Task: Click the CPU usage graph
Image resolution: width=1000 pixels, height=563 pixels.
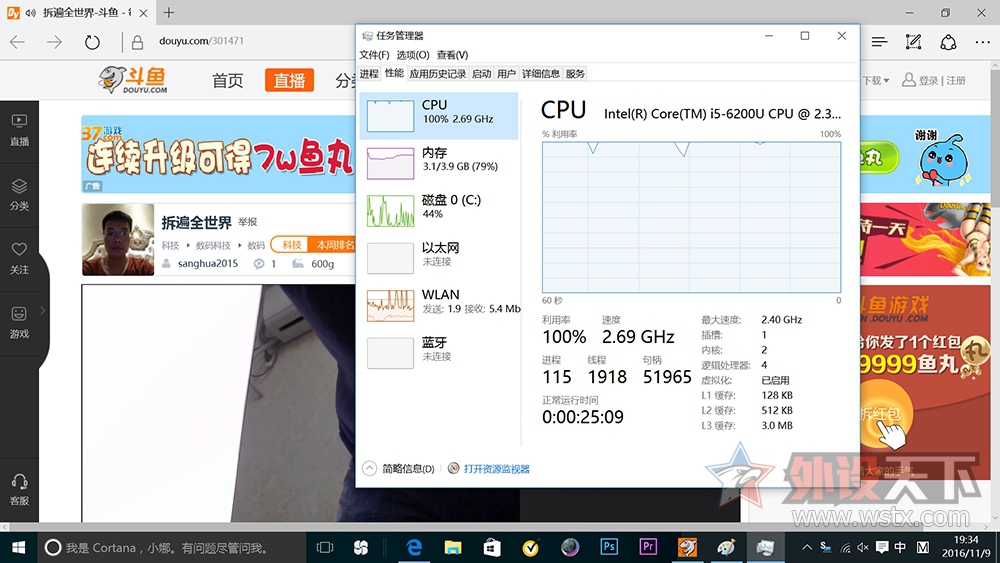Action: tap(691, 217)
